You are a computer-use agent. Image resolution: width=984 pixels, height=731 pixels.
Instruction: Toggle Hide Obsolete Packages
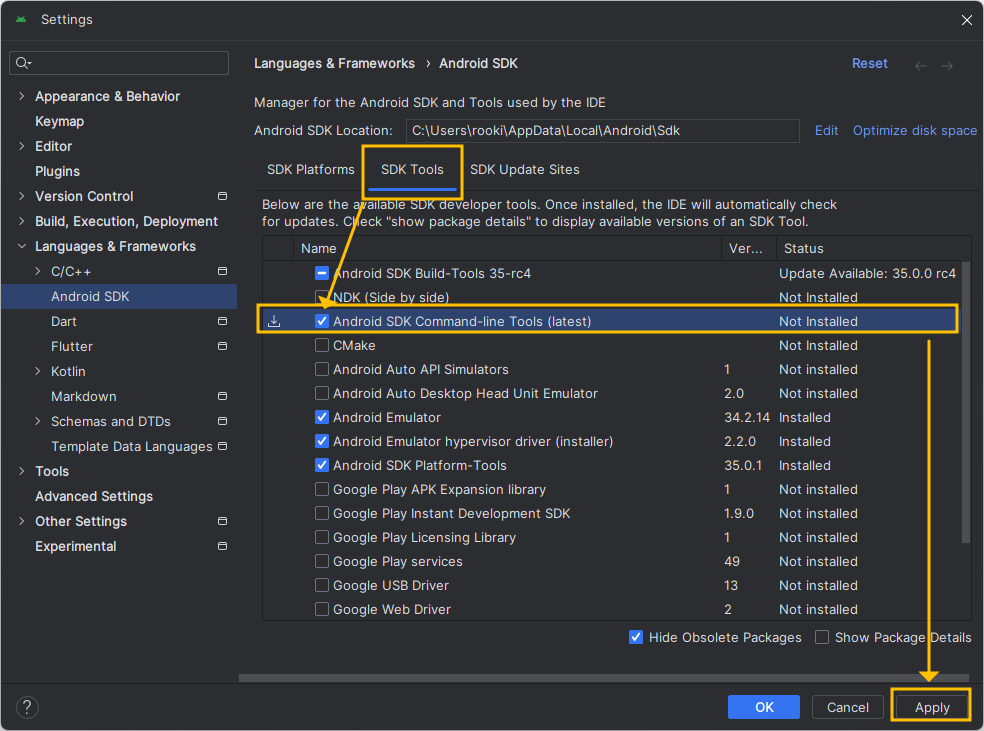click(636, 637)
